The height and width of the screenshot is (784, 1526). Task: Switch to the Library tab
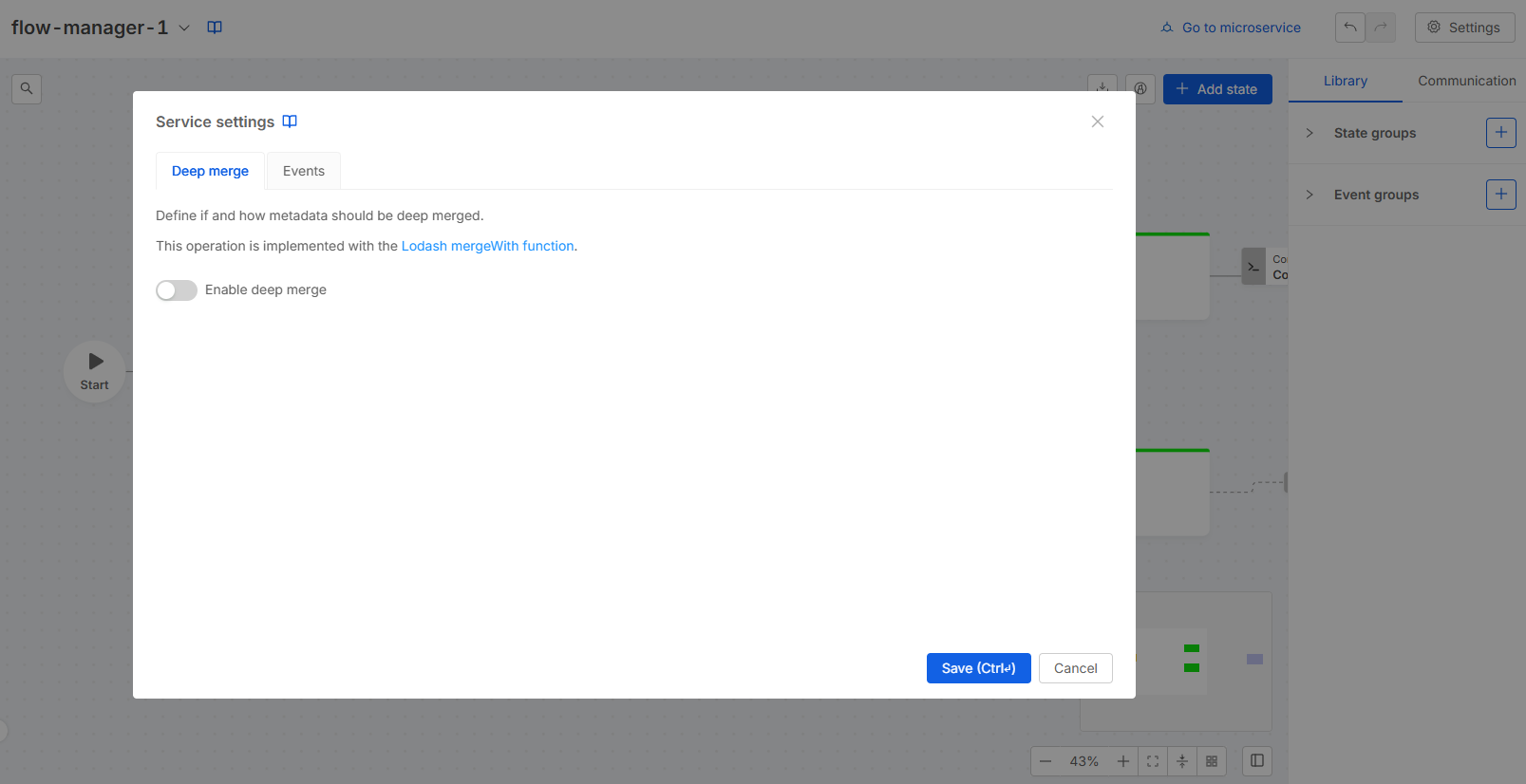coord(1346,81)
